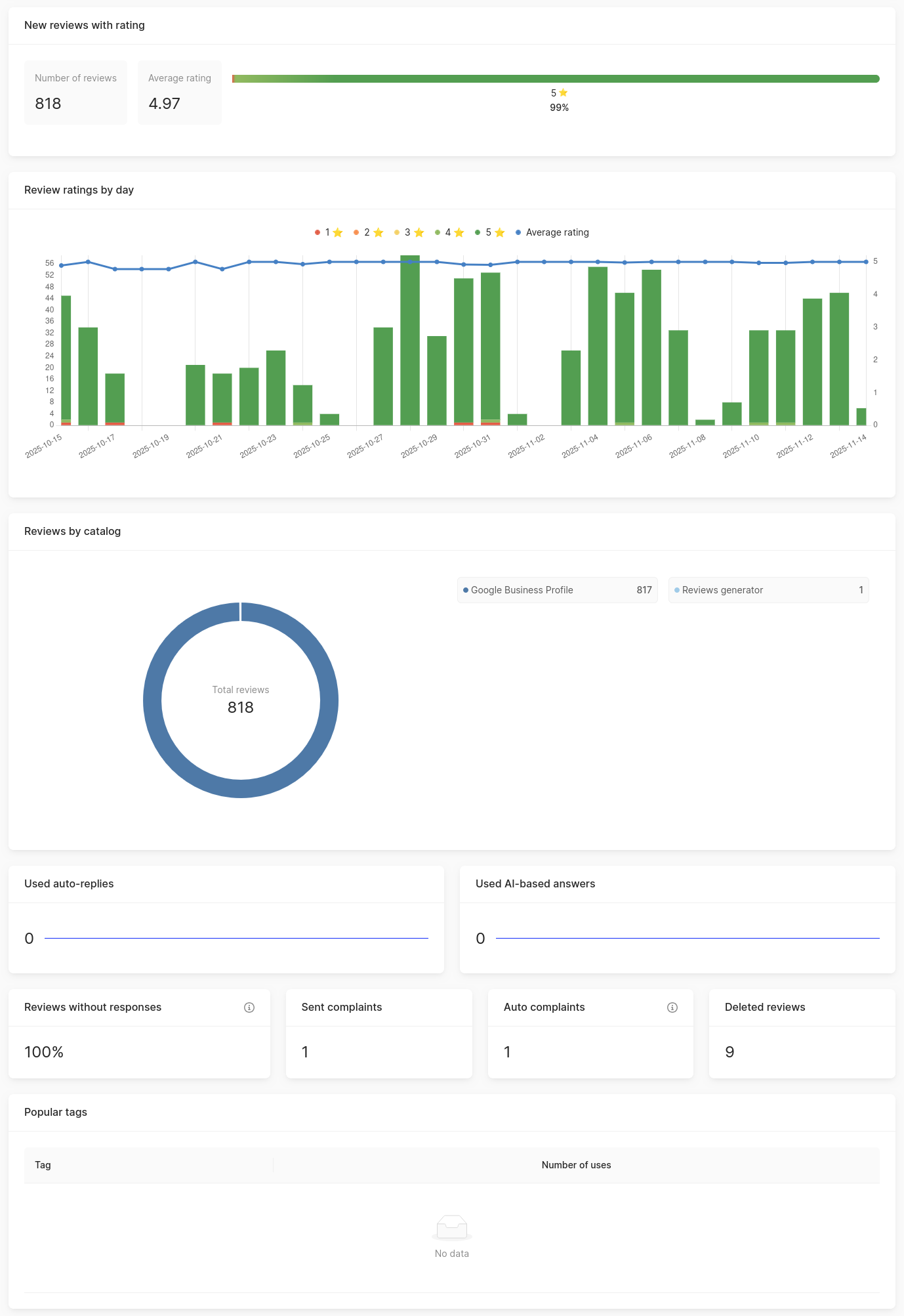Viewport: 904px width, 1316px height.
Task: Select Google Business Profile catalog entry
Action: (557, 590)
